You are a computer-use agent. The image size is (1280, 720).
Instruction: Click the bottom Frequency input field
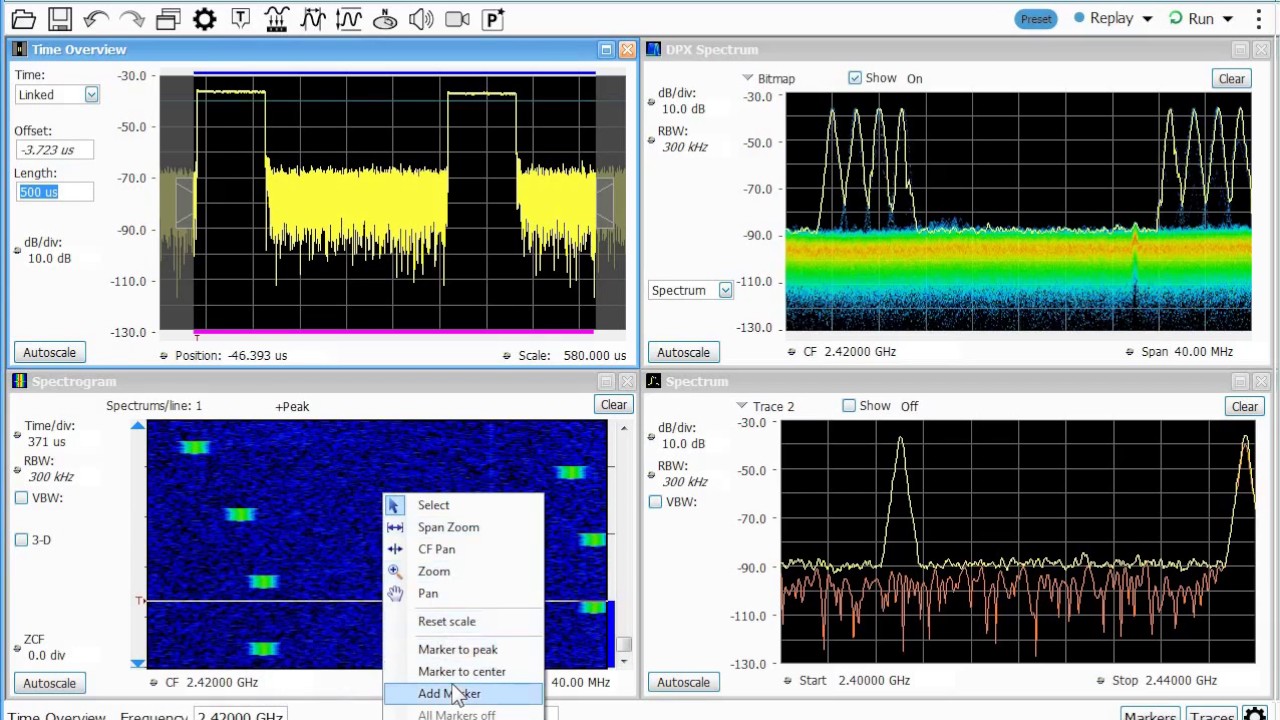click(x=239, y=716)
